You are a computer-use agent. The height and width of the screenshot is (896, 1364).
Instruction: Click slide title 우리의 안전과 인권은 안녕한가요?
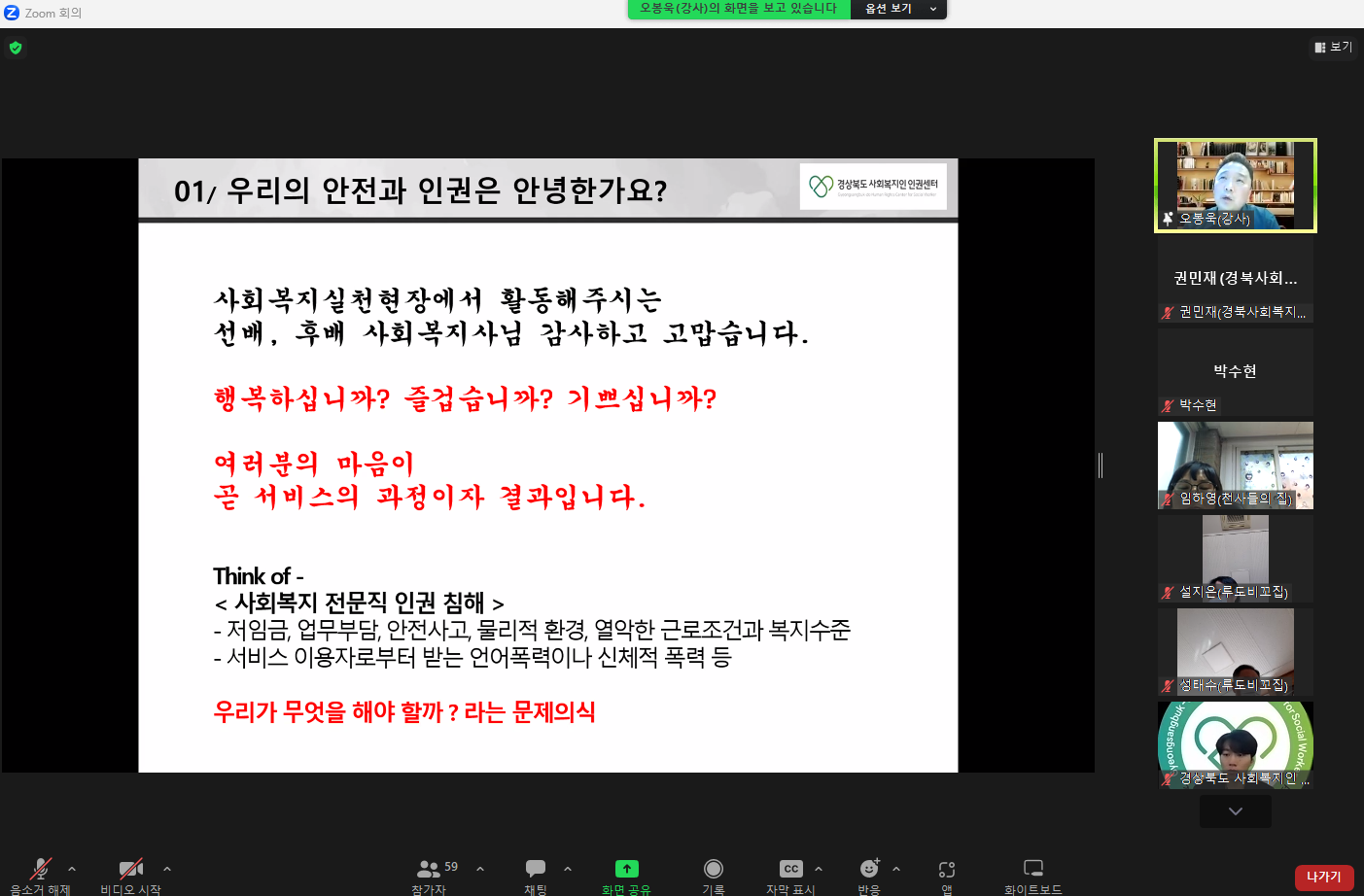coord(446,190)
